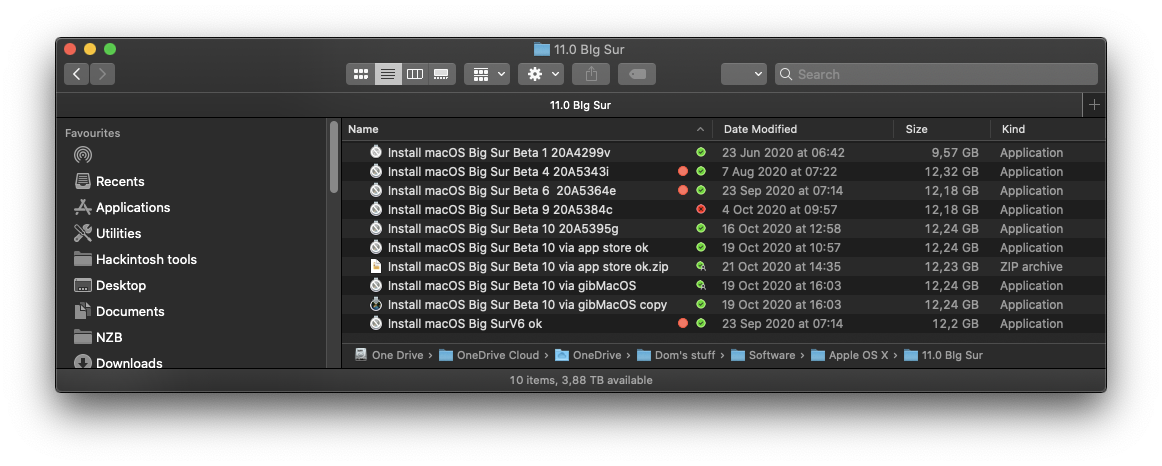Screen dimensions: 1162x466
Task: Click the red error sync badge on Beta 9
Action: tap(701, 209)
